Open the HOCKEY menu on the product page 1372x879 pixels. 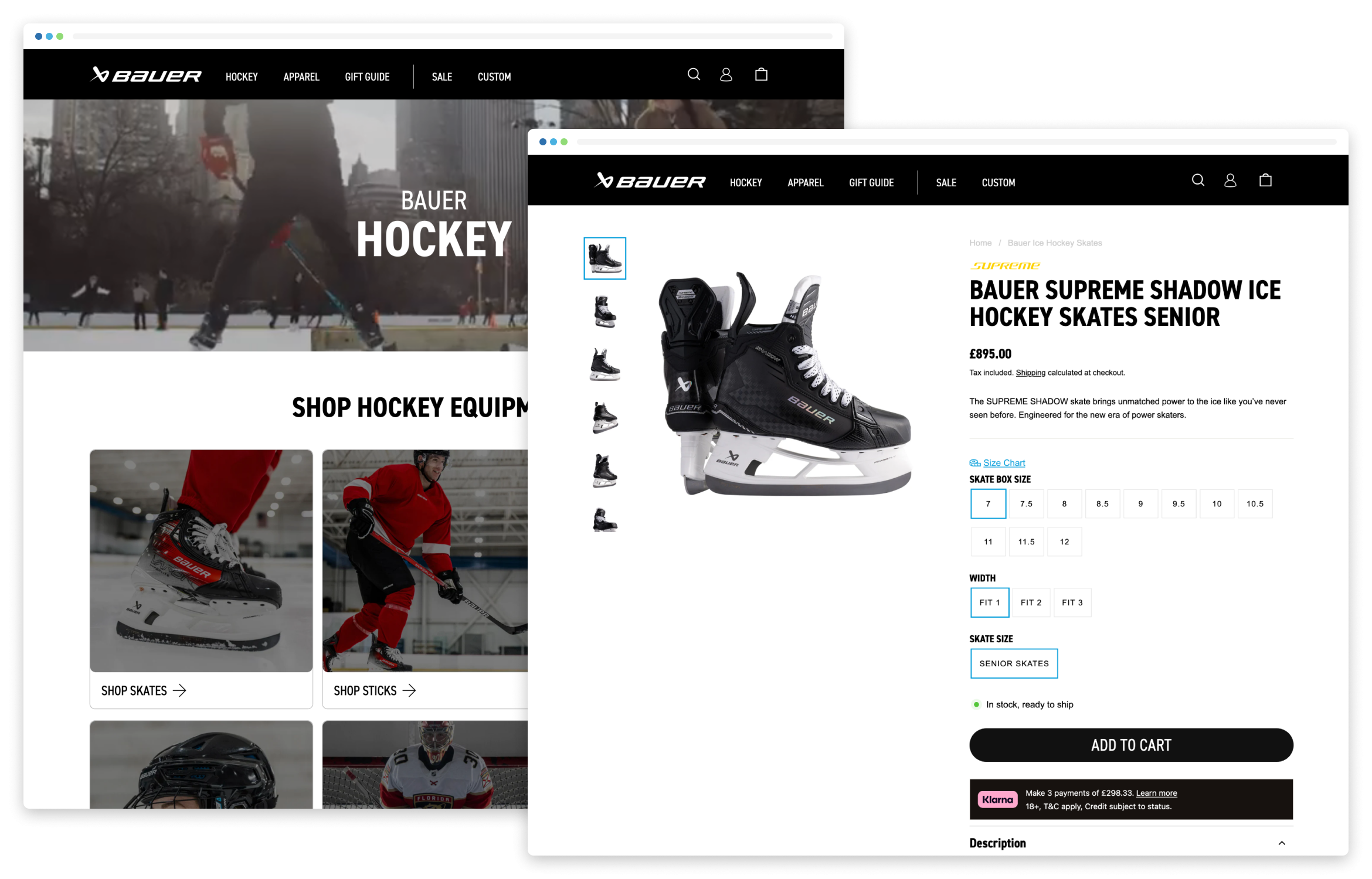[746, 183]
